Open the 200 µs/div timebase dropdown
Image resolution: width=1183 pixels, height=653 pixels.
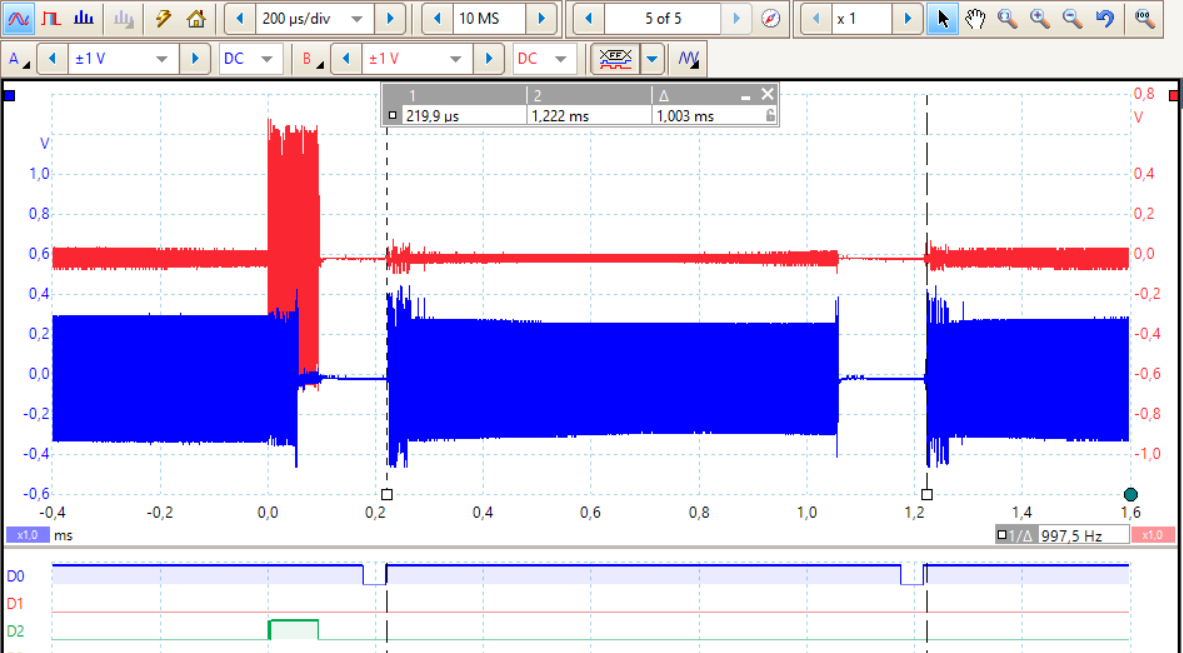356,18
